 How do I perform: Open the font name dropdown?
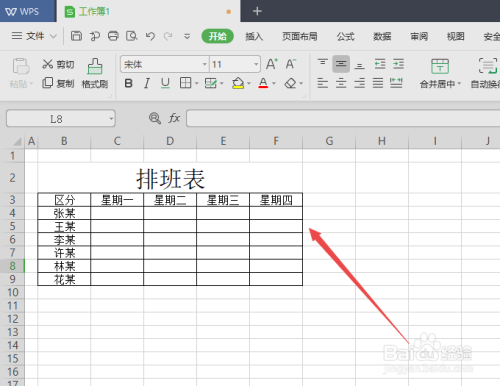pos(205,64)
